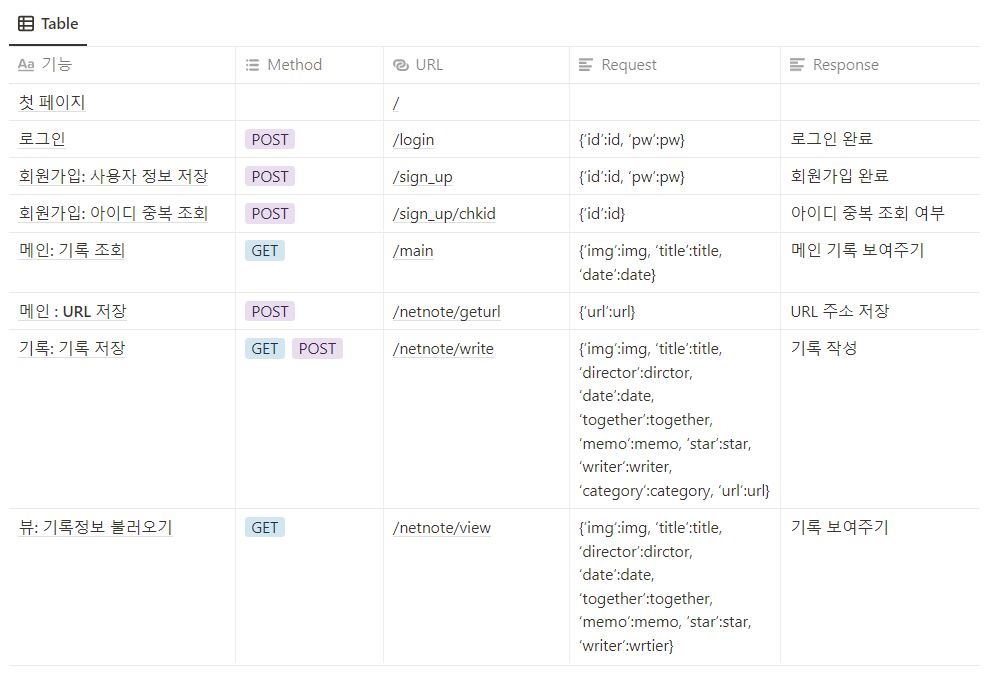Viewport: 992px width, 679px height.
Task: Select the POST tag in the 로그인 row
Action: point(268,138)
